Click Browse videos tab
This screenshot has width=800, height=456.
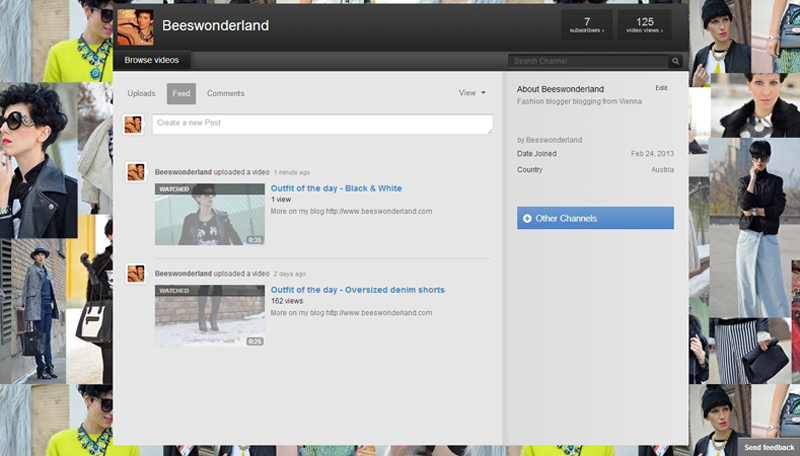coord(152,60)
